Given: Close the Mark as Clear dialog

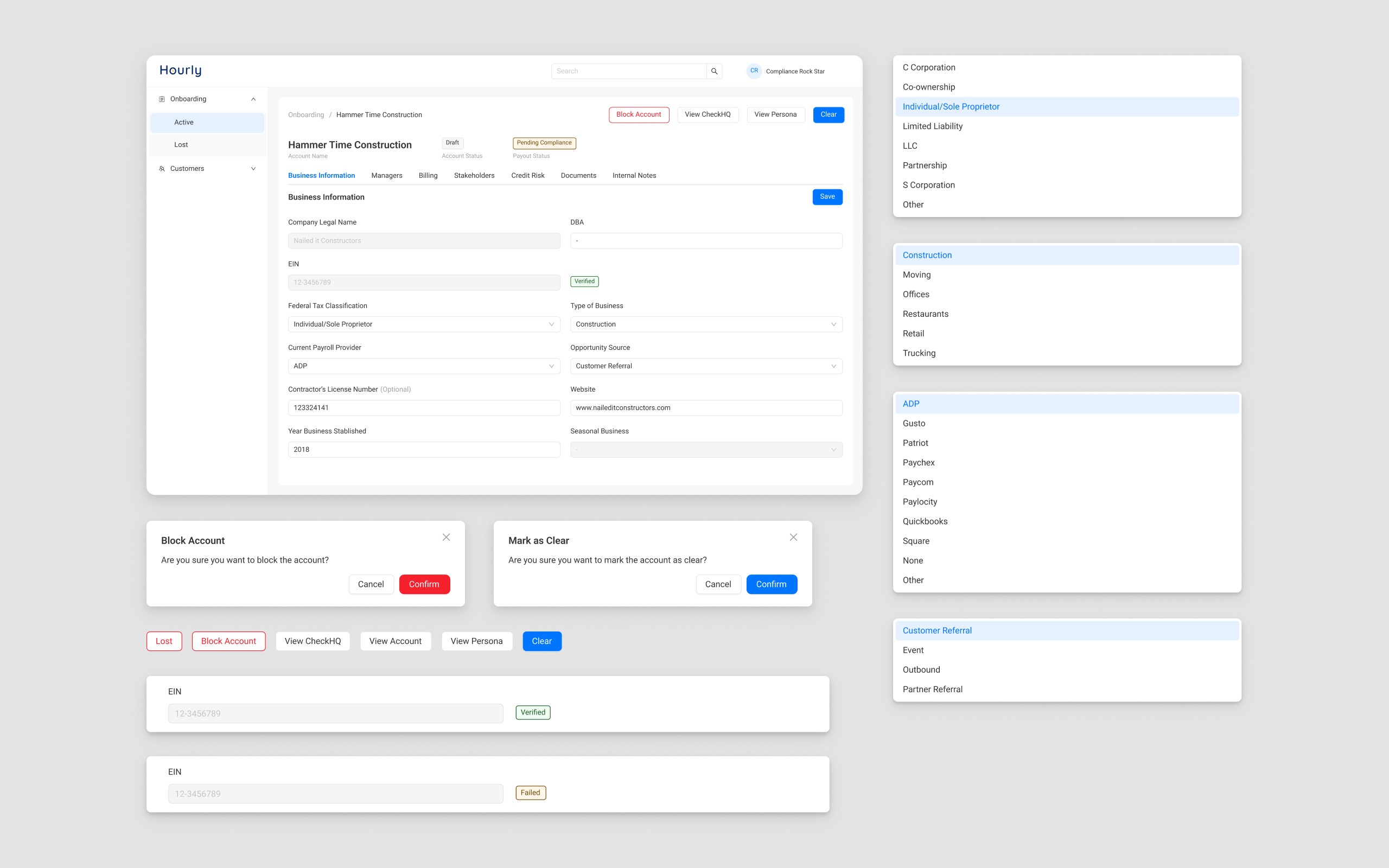Looking at the screenshot, I should [793, 537].
